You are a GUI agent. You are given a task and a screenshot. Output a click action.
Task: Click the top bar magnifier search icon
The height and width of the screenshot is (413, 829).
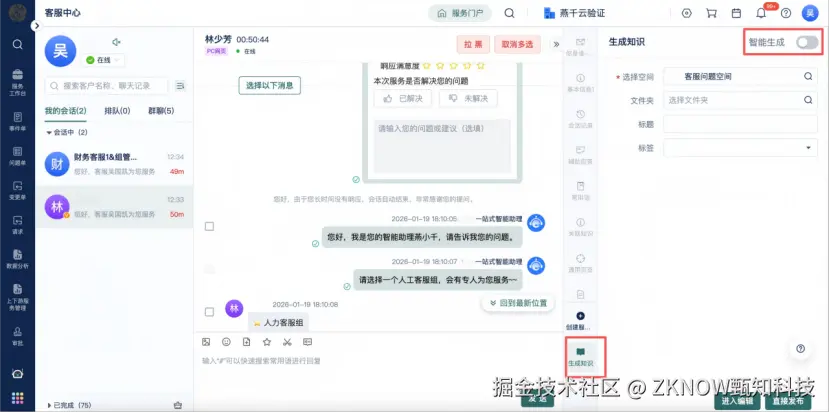[x=509, y=13]
